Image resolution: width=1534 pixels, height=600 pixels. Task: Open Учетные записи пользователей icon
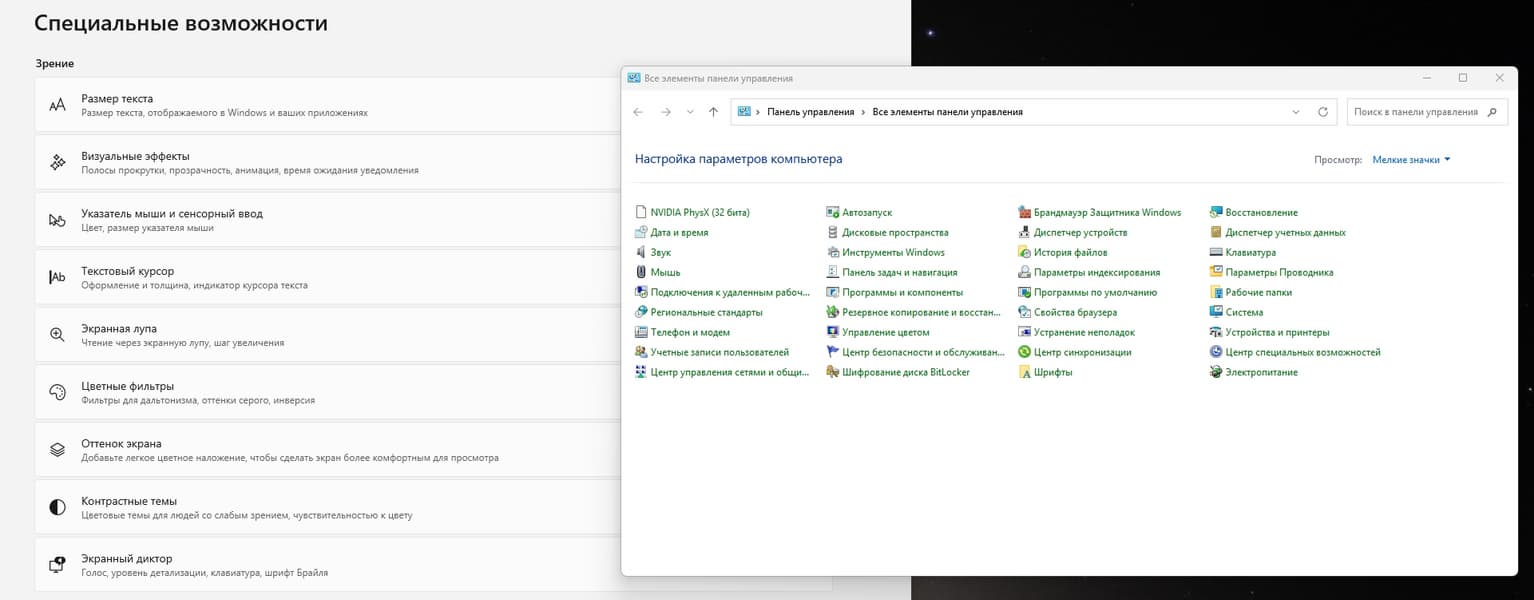click(641, 352)
